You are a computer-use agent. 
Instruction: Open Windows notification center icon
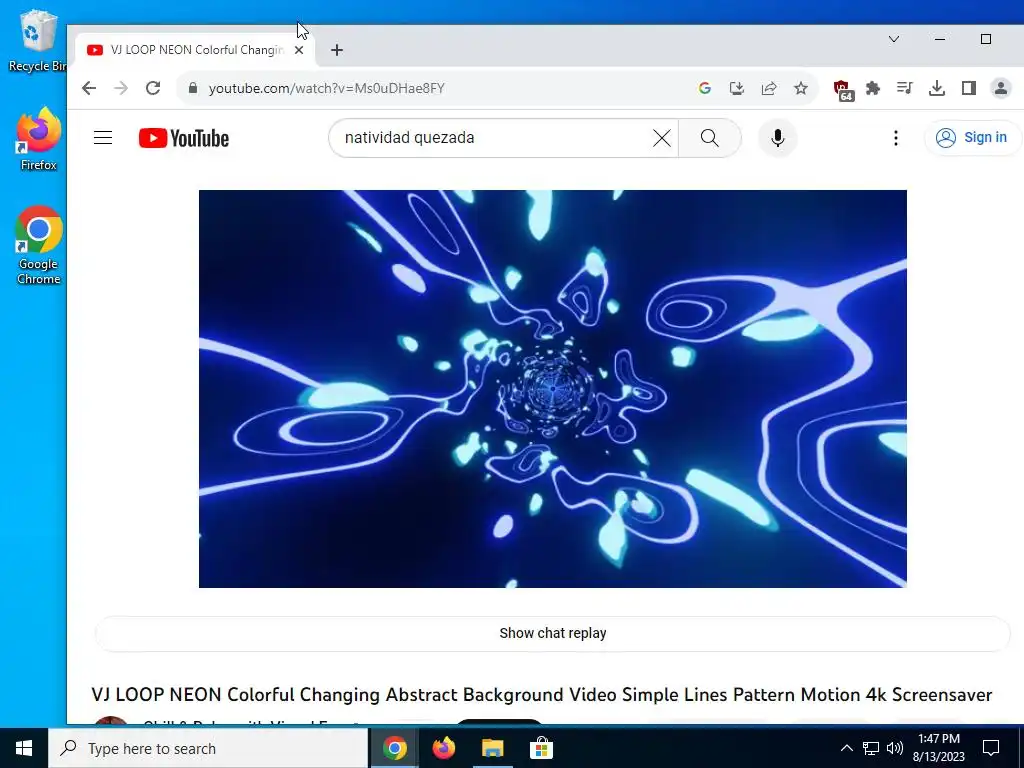pyautogui.click(x=991, y=748)
